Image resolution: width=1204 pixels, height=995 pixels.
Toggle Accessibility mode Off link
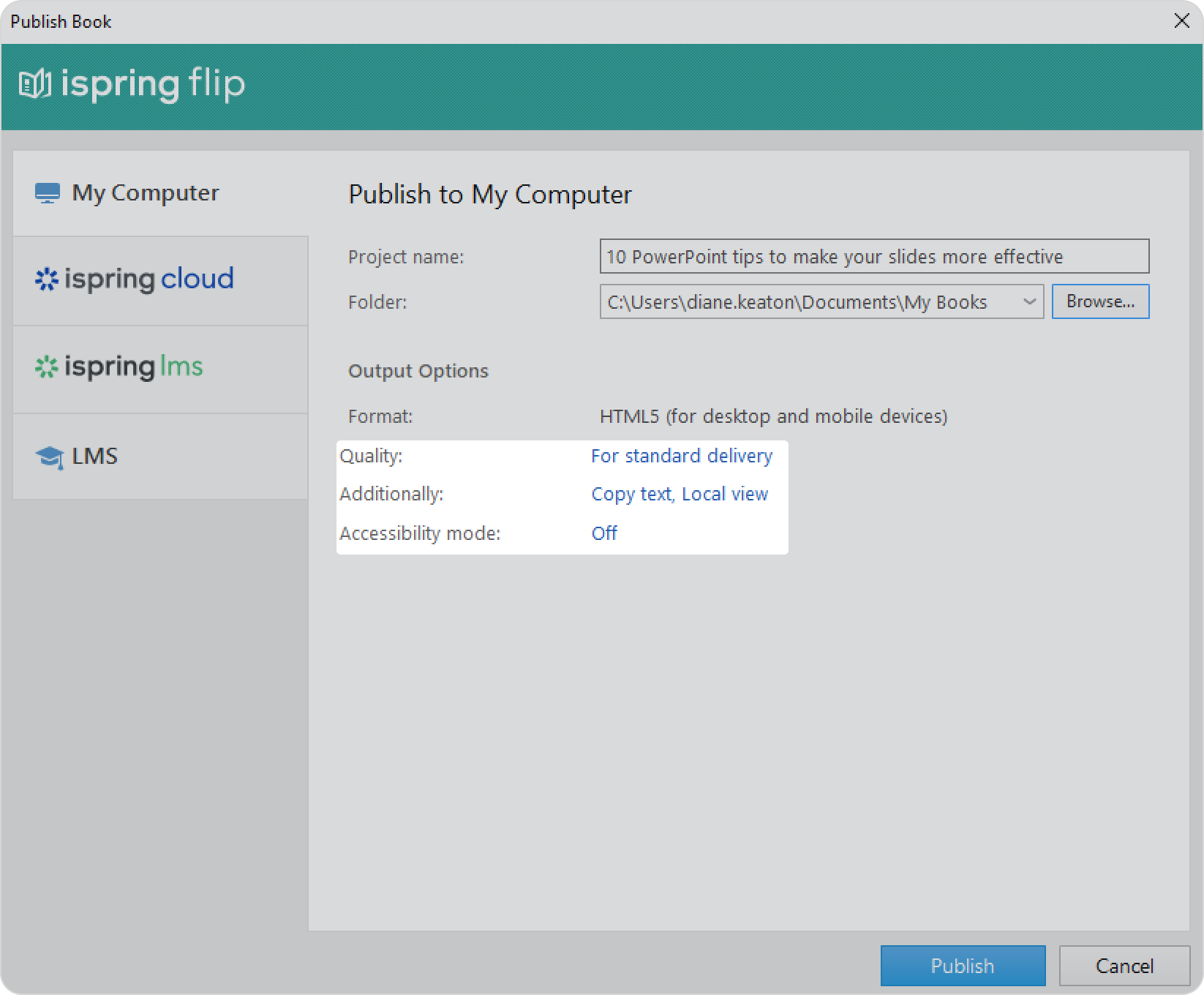pyautogui.click(x=604, y=533)
